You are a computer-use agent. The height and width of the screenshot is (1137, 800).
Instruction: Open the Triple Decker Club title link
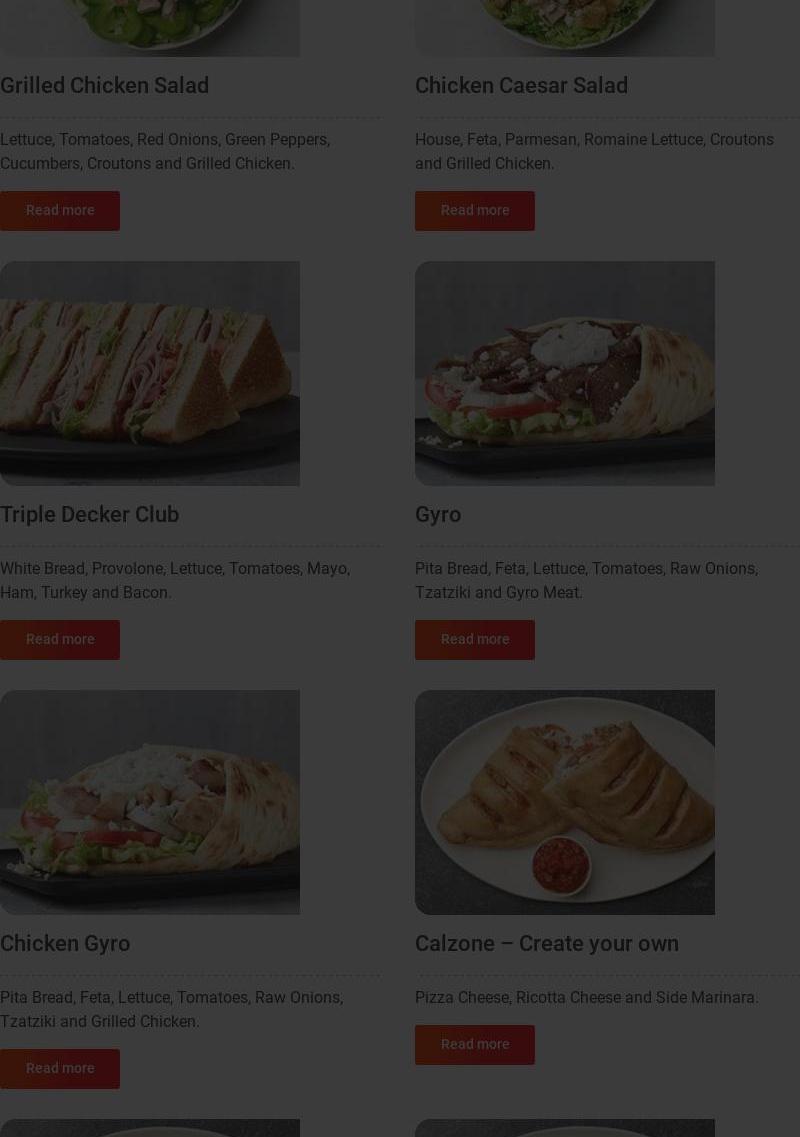point(89,514)
